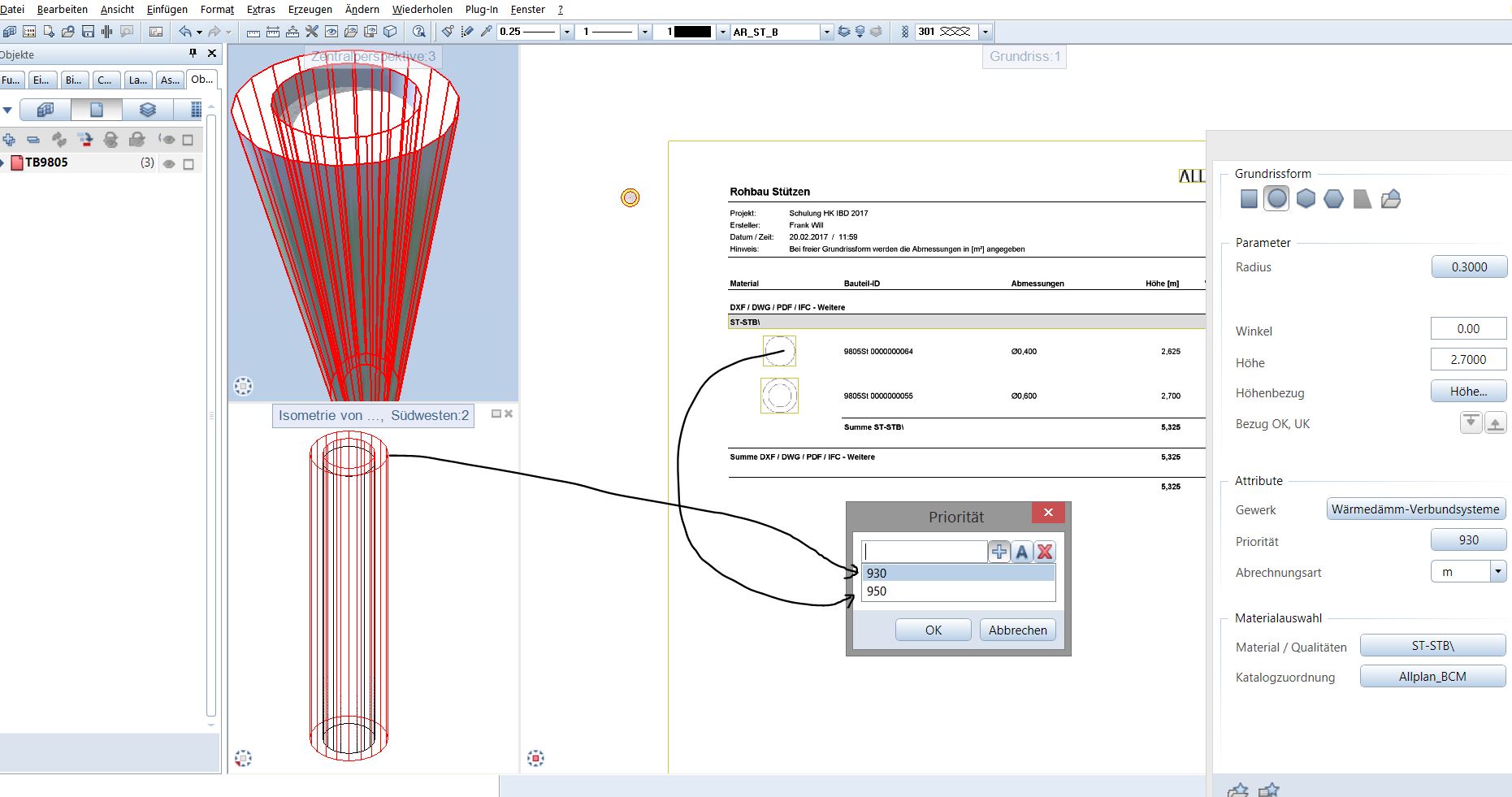Check the box in the TB9805 row

coord(188,163)
